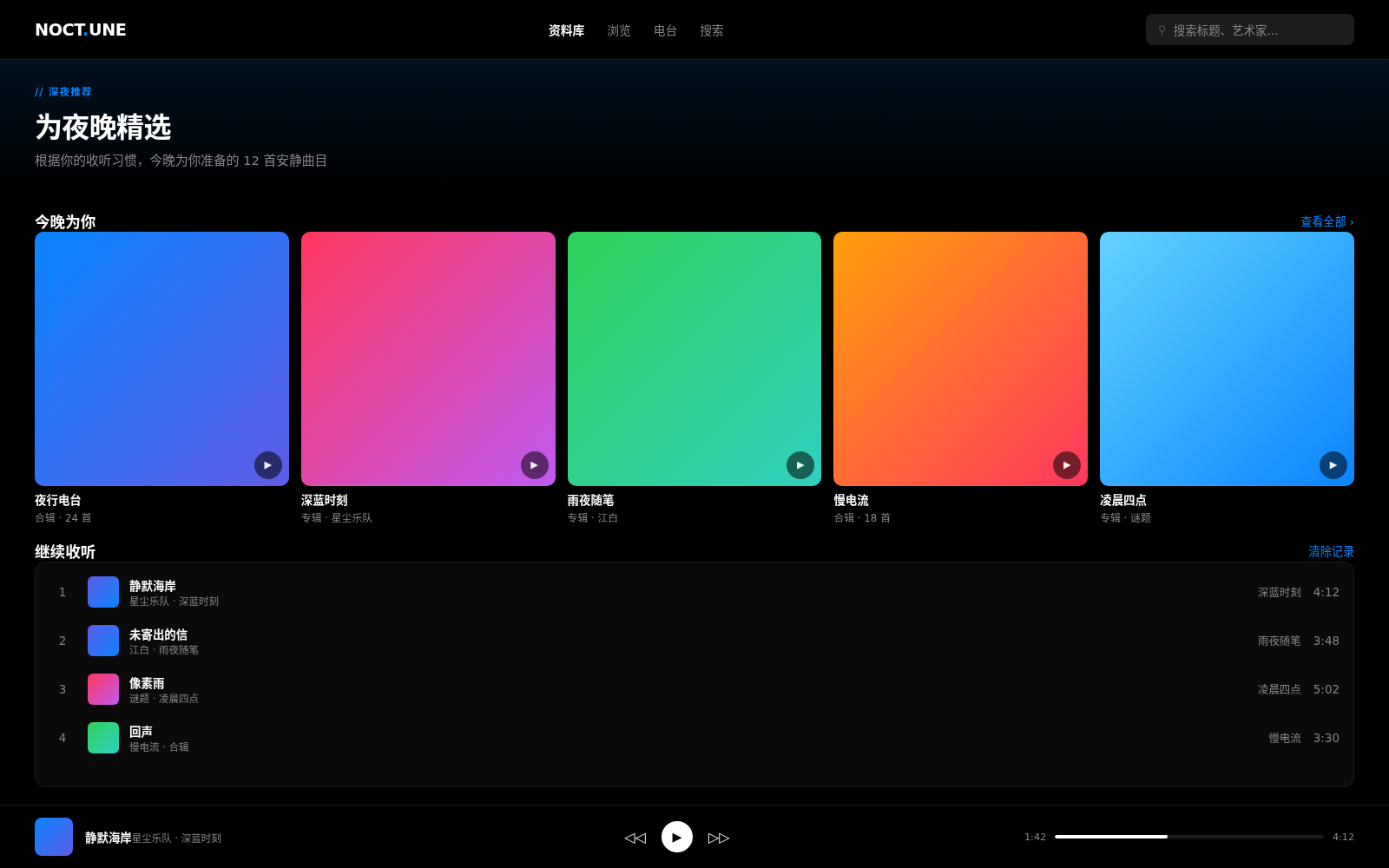1389x868 pixels.
Task: Focus the 搜索标题、艺术家 search field
Action: (x=1250, y=30)
